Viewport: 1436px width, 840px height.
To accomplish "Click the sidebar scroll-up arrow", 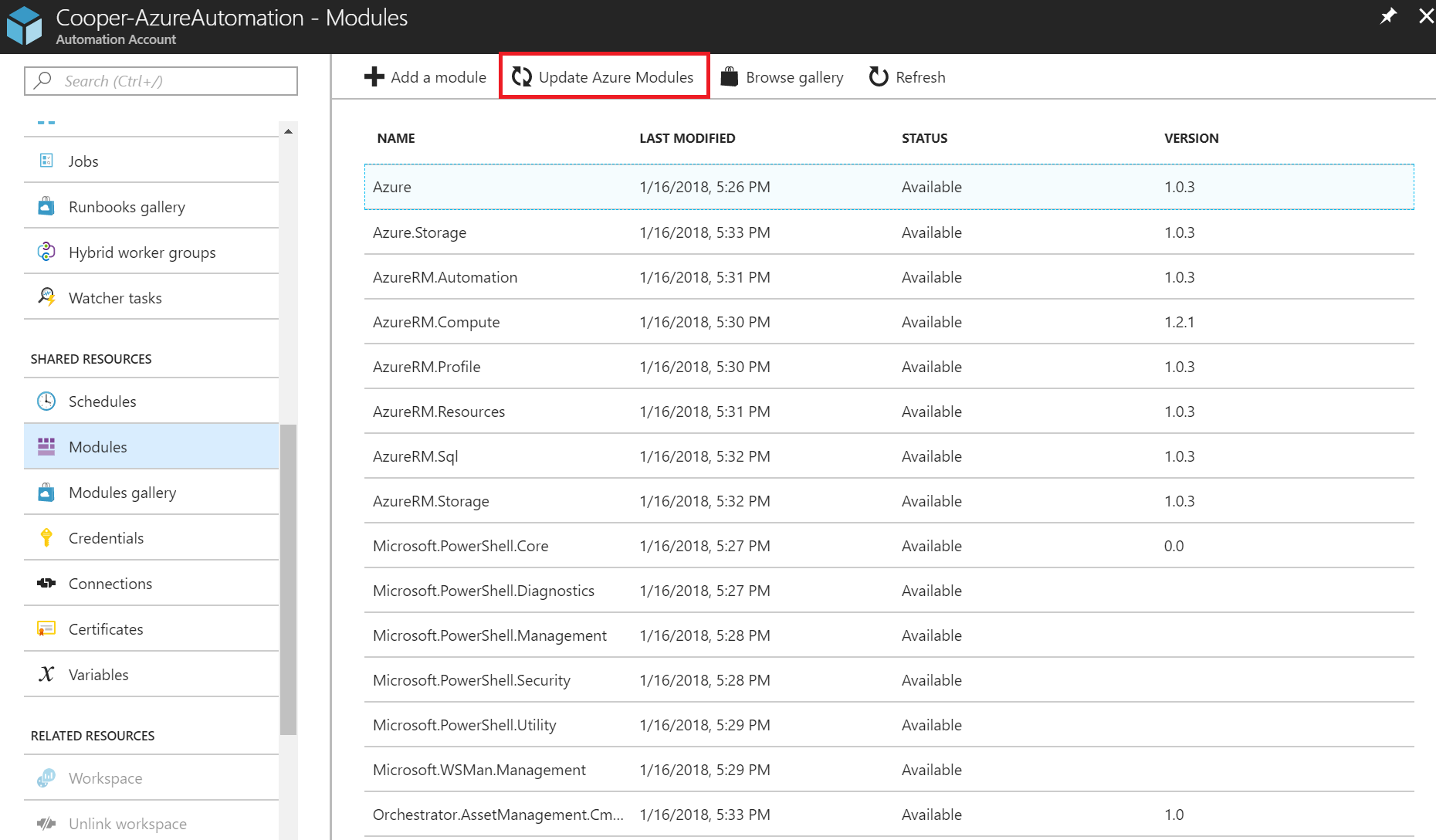I will [x=288, y=131].
